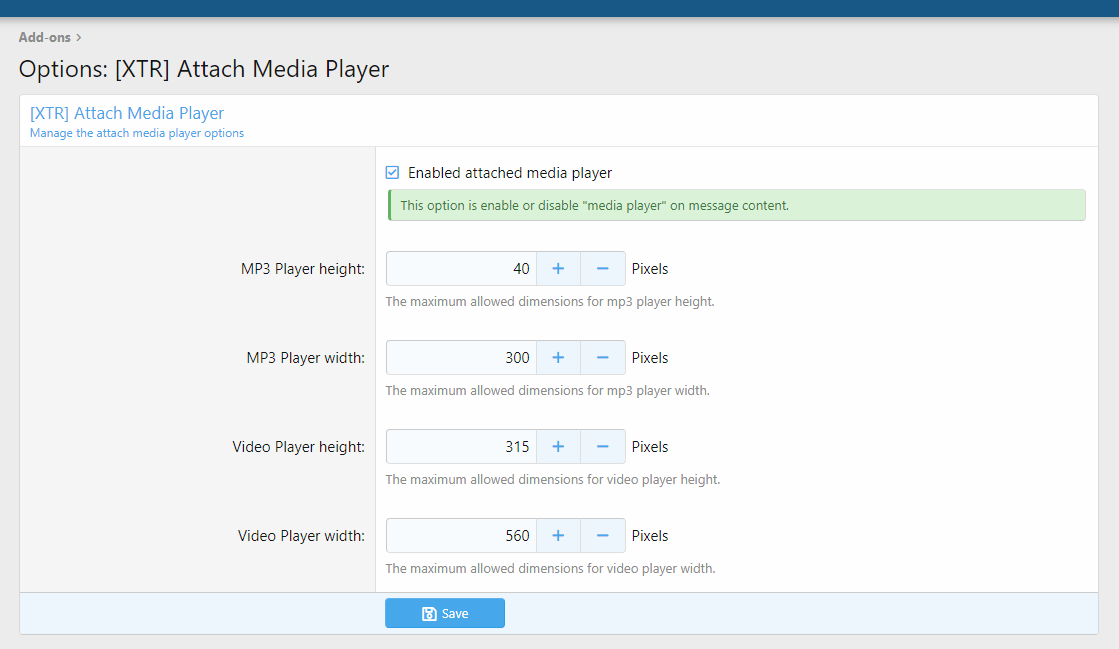Increase Video Player height with plus
Viewport: 1119px width, 649px height.
558,446
